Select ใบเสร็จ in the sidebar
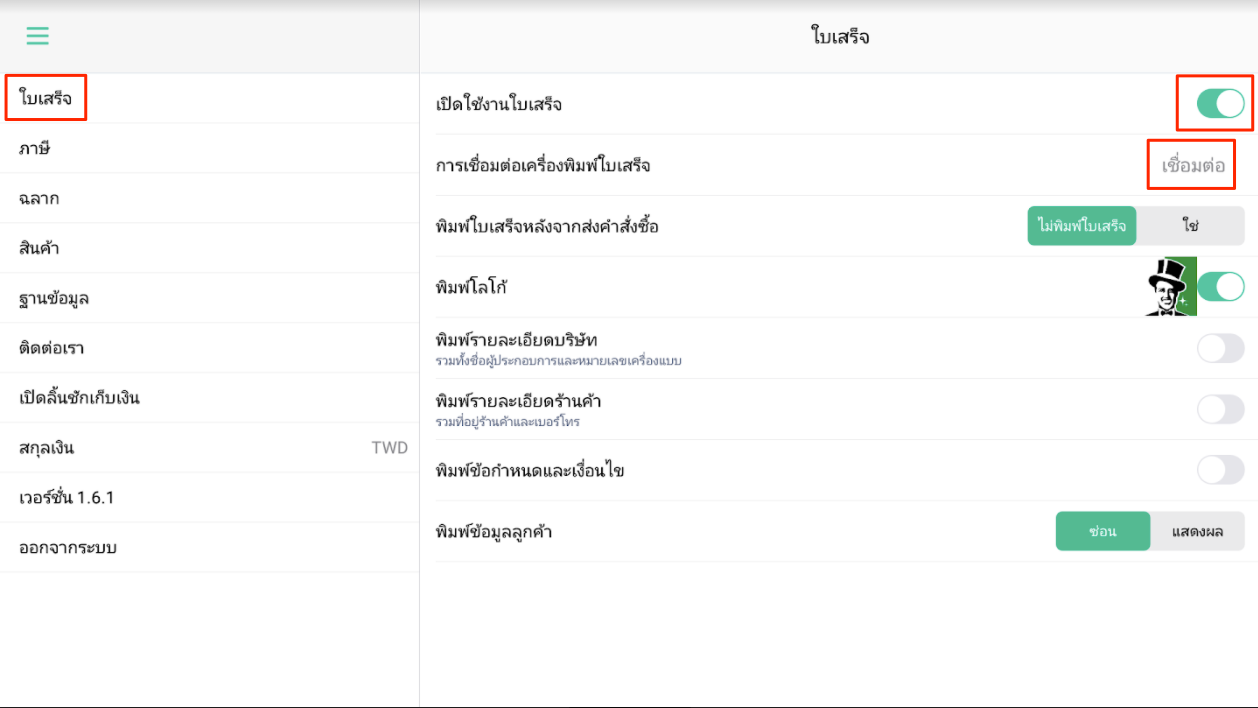 [209, 98]
